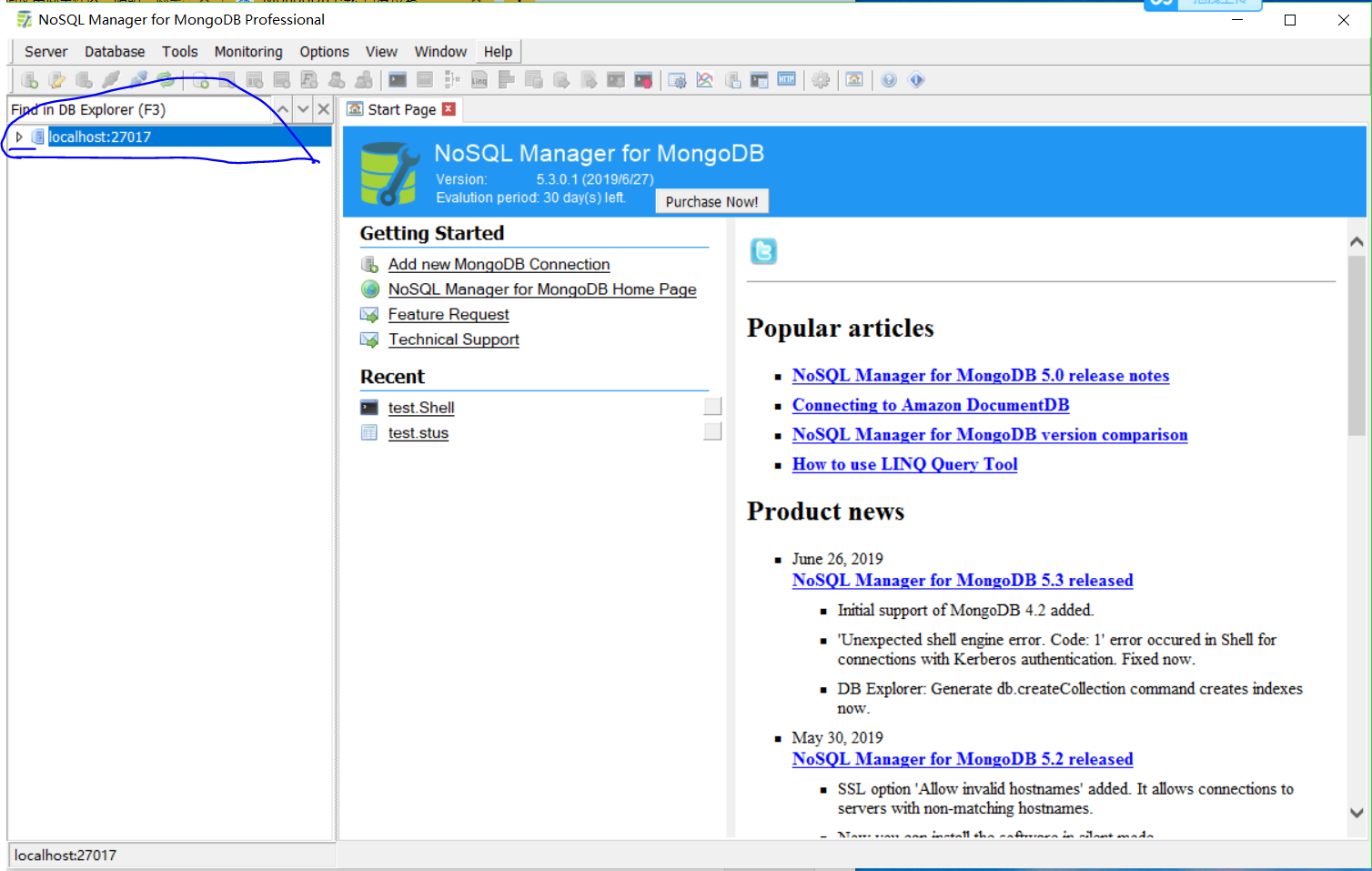Expand the localhost:27017 tree node arrow

coord(19,137)
